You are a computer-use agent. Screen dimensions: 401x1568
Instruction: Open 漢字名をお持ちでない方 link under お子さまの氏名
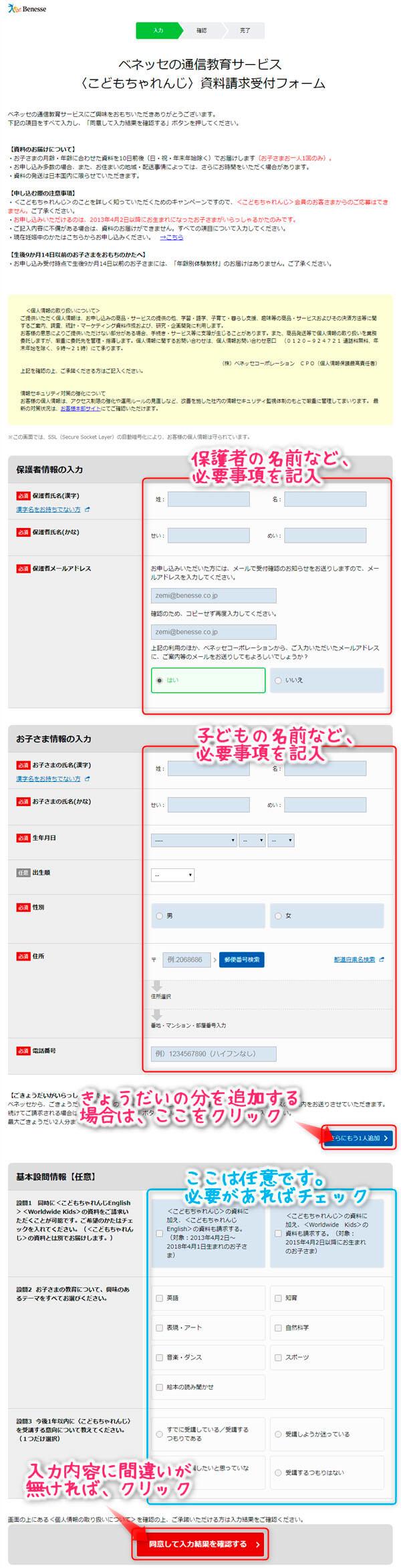48,779
